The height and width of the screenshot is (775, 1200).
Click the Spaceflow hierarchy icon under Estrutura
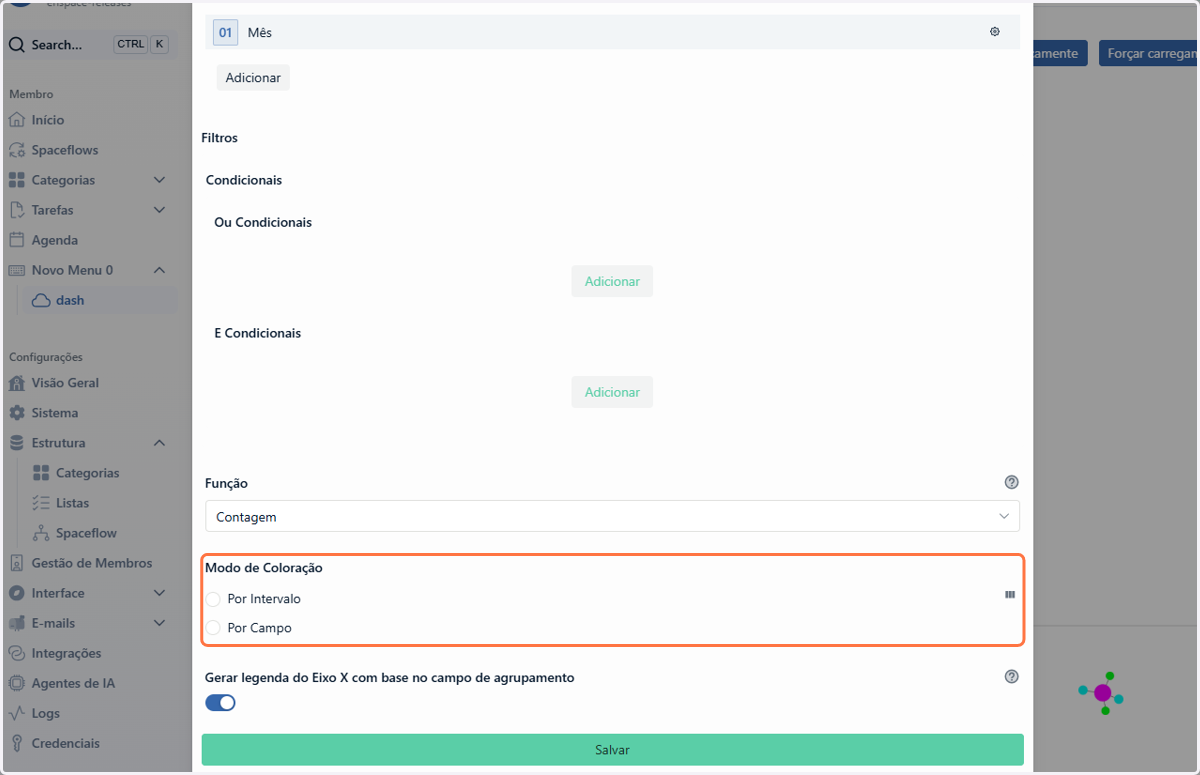41,533
